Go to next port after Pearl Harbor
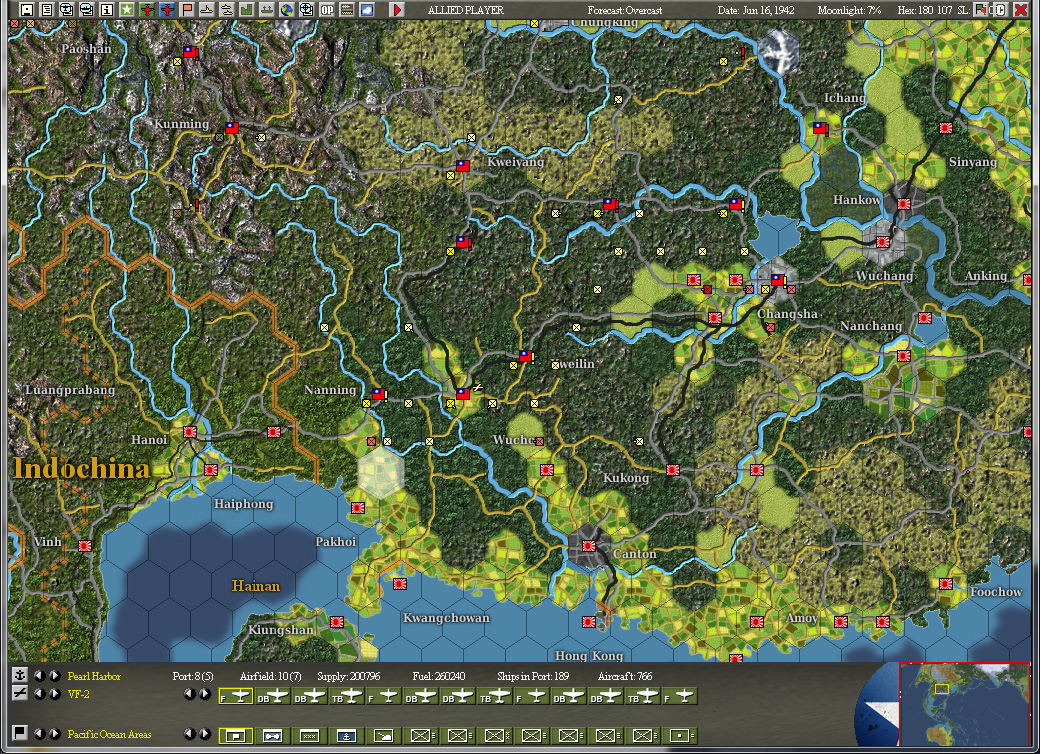 point(55,676)
